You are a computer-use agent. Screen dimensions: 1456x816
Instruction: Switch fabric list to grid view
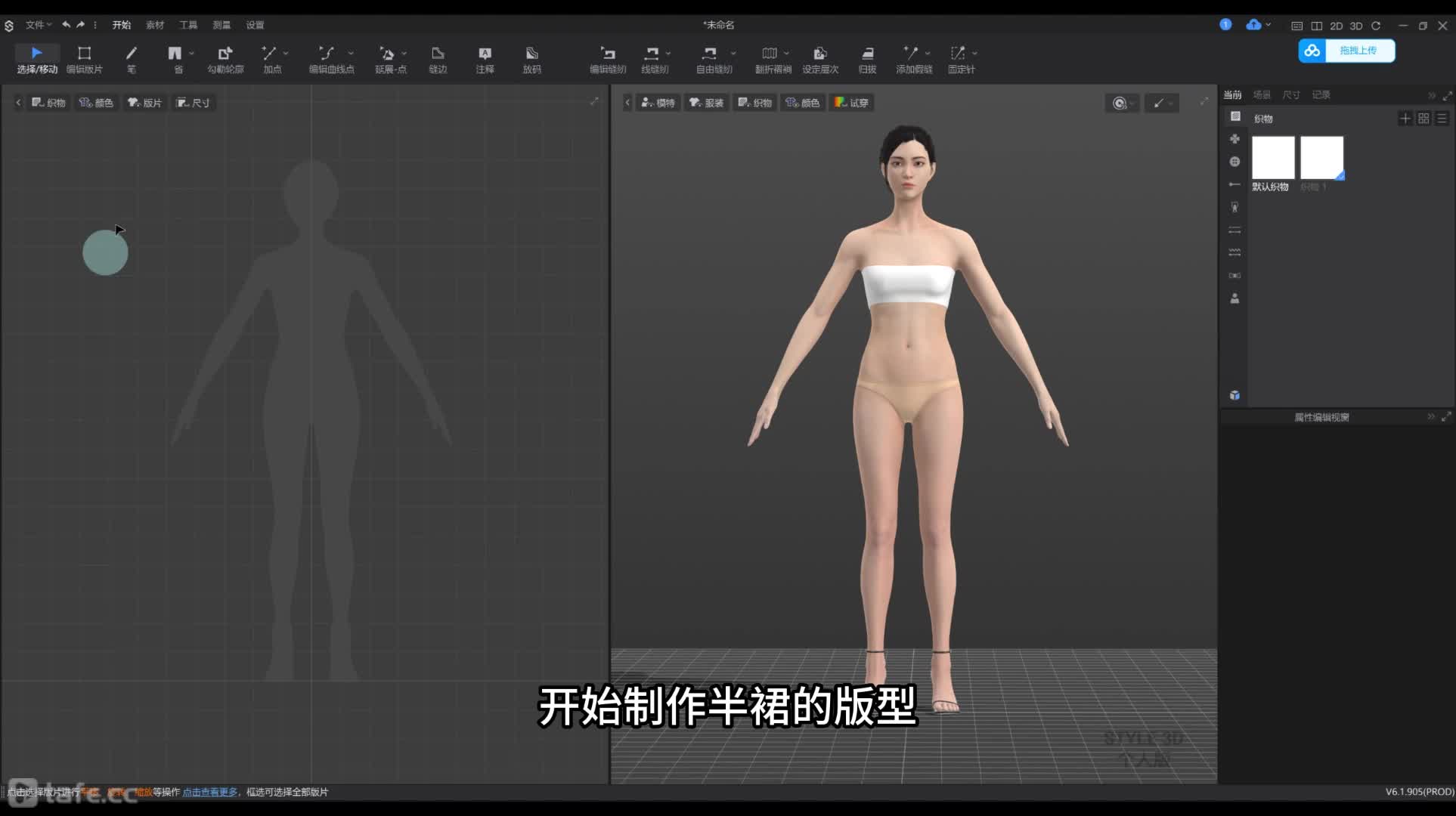pos(1423,119)
